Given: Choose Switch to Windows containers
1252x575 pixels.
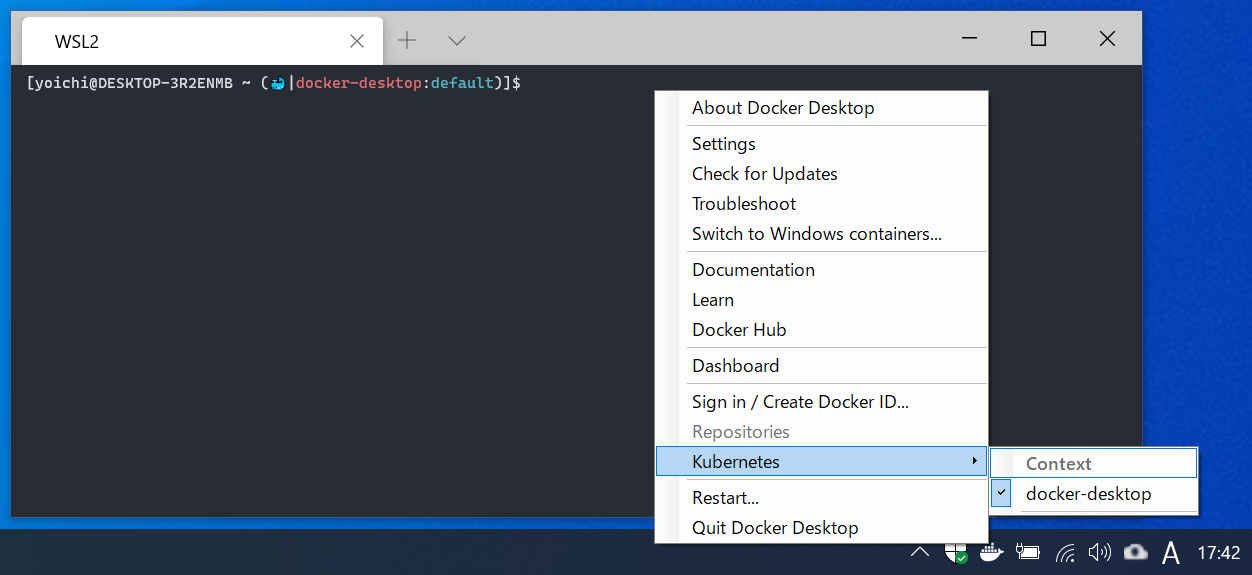Looking at the screenshot, I should 821,234.
